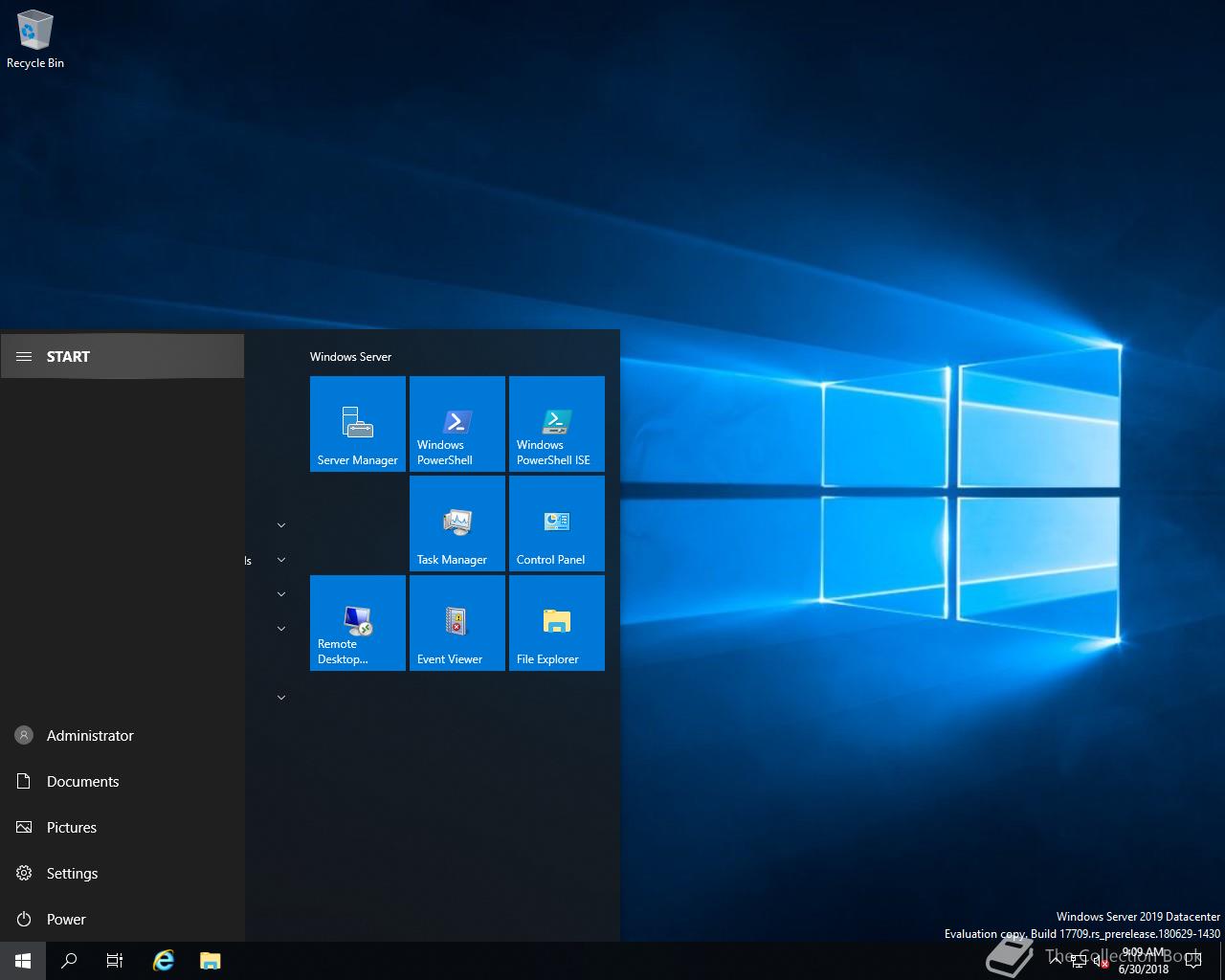Open the Power options menu

pyautogui.click(x=122, y=919)
